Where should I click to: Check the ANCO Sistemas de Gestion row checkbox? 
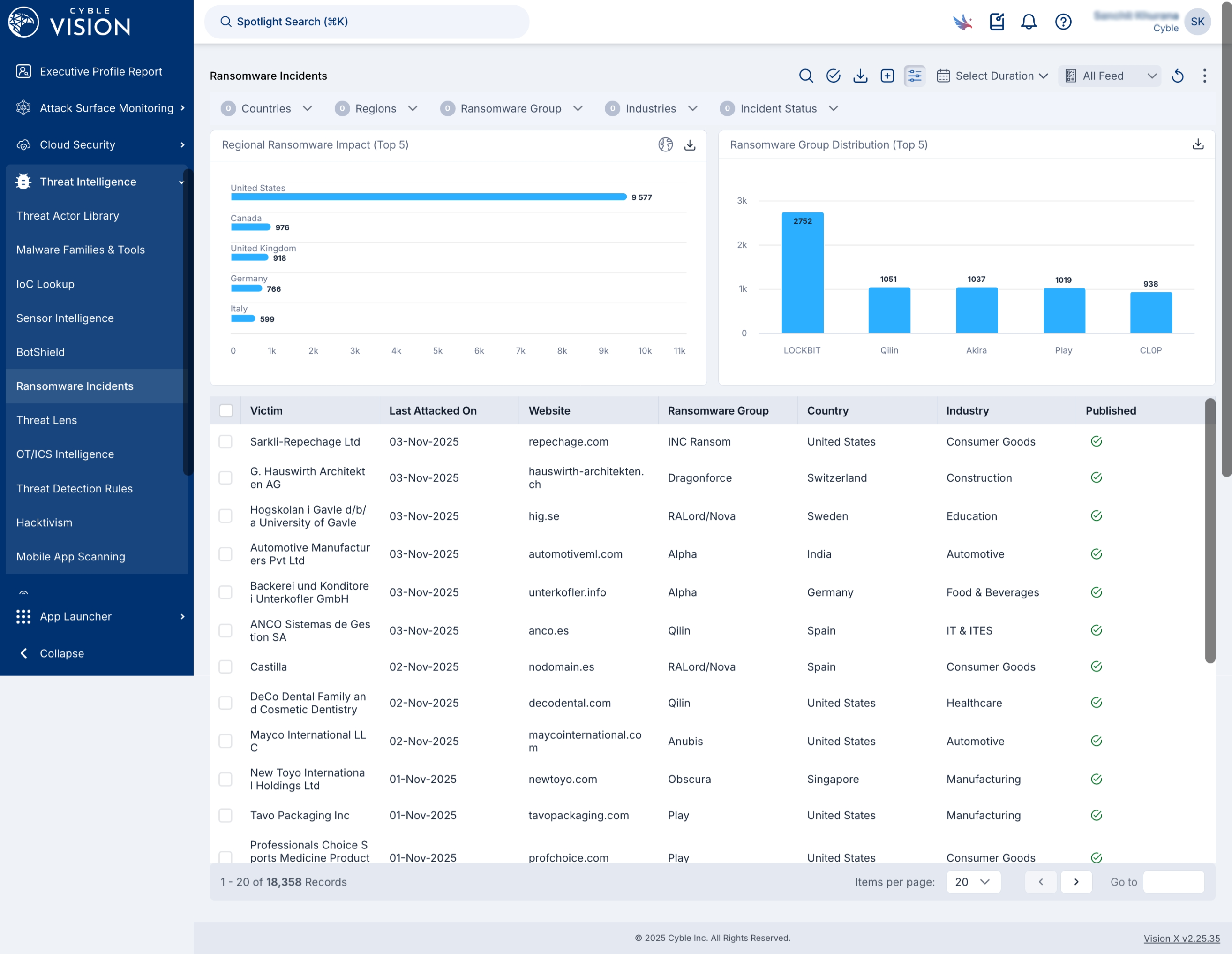point(225,630)
